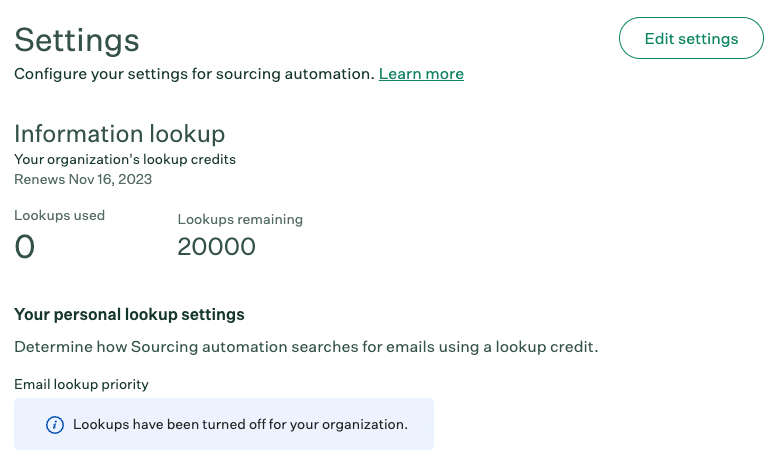Click Your personal lookup settings heading
Screen dimensions: 780x472
tap(129, 314)
